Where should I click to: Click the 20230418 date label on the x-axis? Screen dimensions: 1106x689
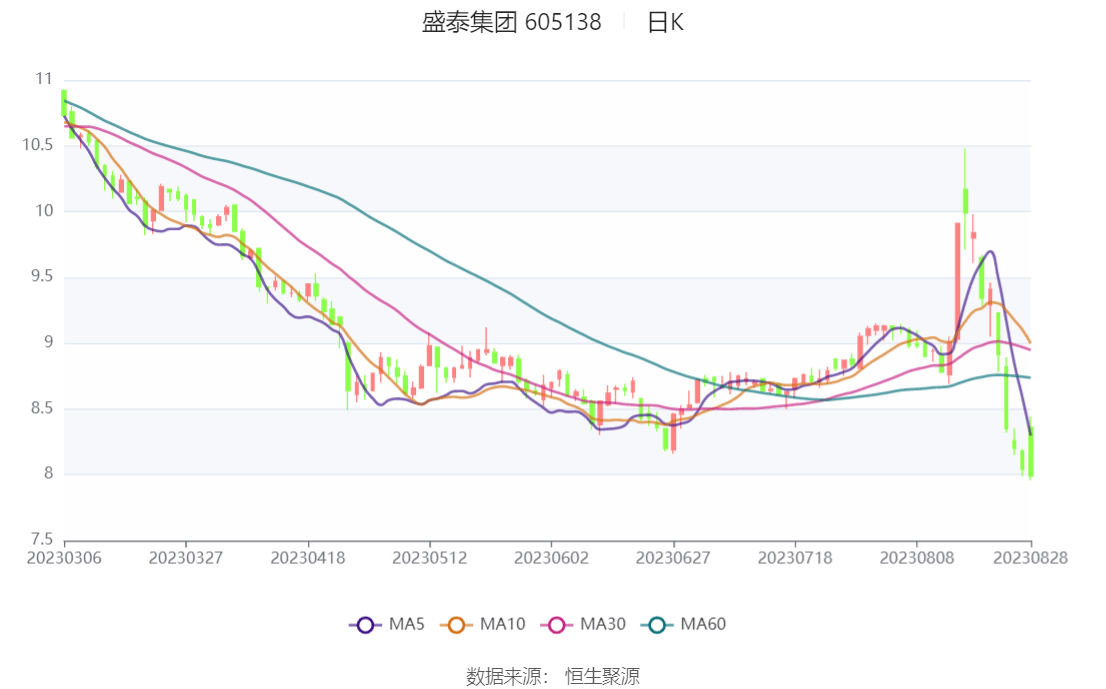(x=308, y=558)
